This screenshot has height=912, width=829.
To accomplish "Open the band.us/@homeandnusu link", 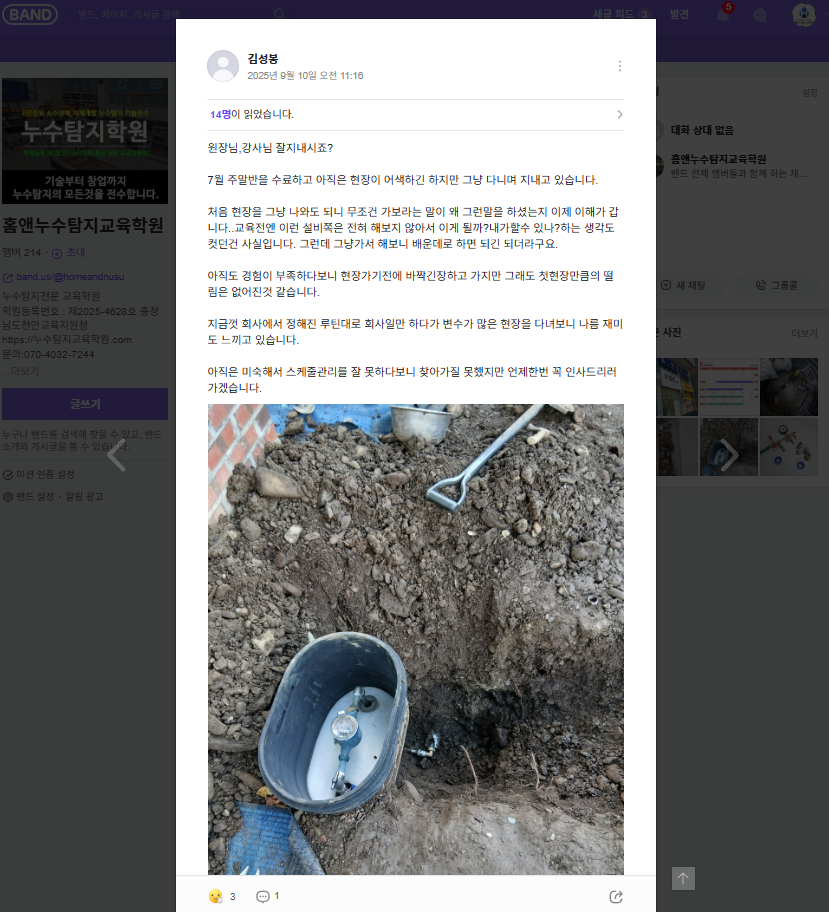I will click(x=70, y=277).
